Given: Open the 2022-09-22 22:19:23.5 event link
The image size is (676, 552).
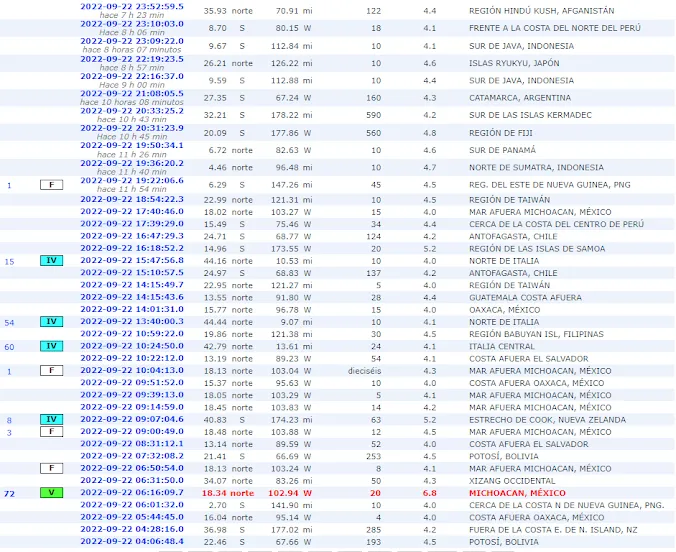Looking at the screenshot, I should pos(132,59).
